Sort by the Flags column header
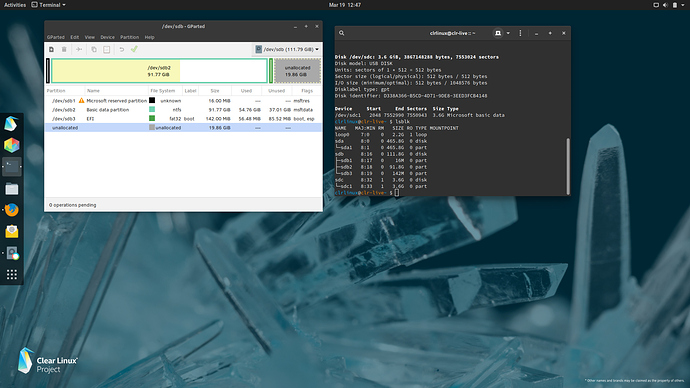This screenshot has height=388, width=690. 307,91
